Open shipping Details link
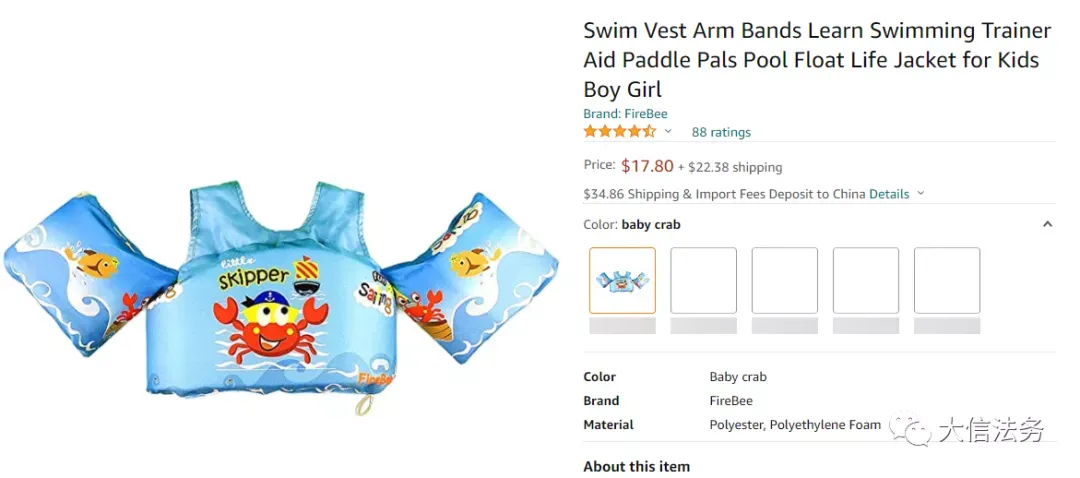 tap(889, 194)
